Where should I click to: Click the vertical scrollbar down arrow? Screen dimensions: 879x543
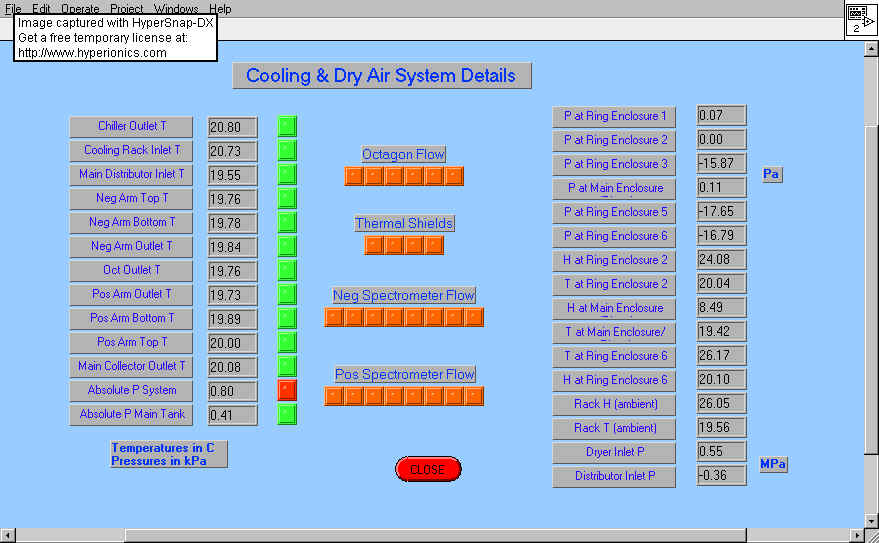pyautogui.click(x=871, y=521)
